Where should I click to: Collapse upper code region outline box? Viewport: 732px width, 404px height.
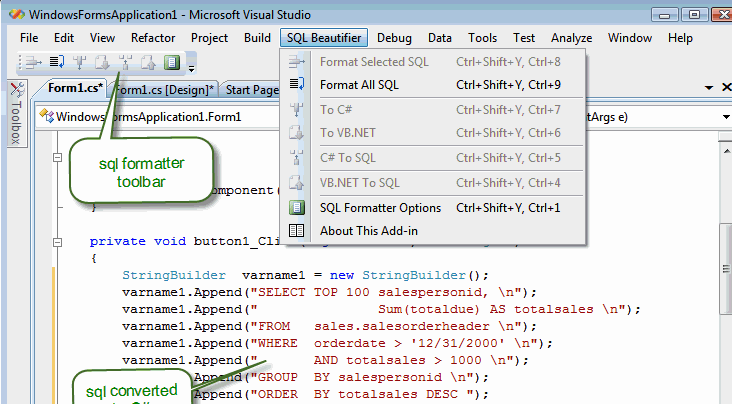57,157
